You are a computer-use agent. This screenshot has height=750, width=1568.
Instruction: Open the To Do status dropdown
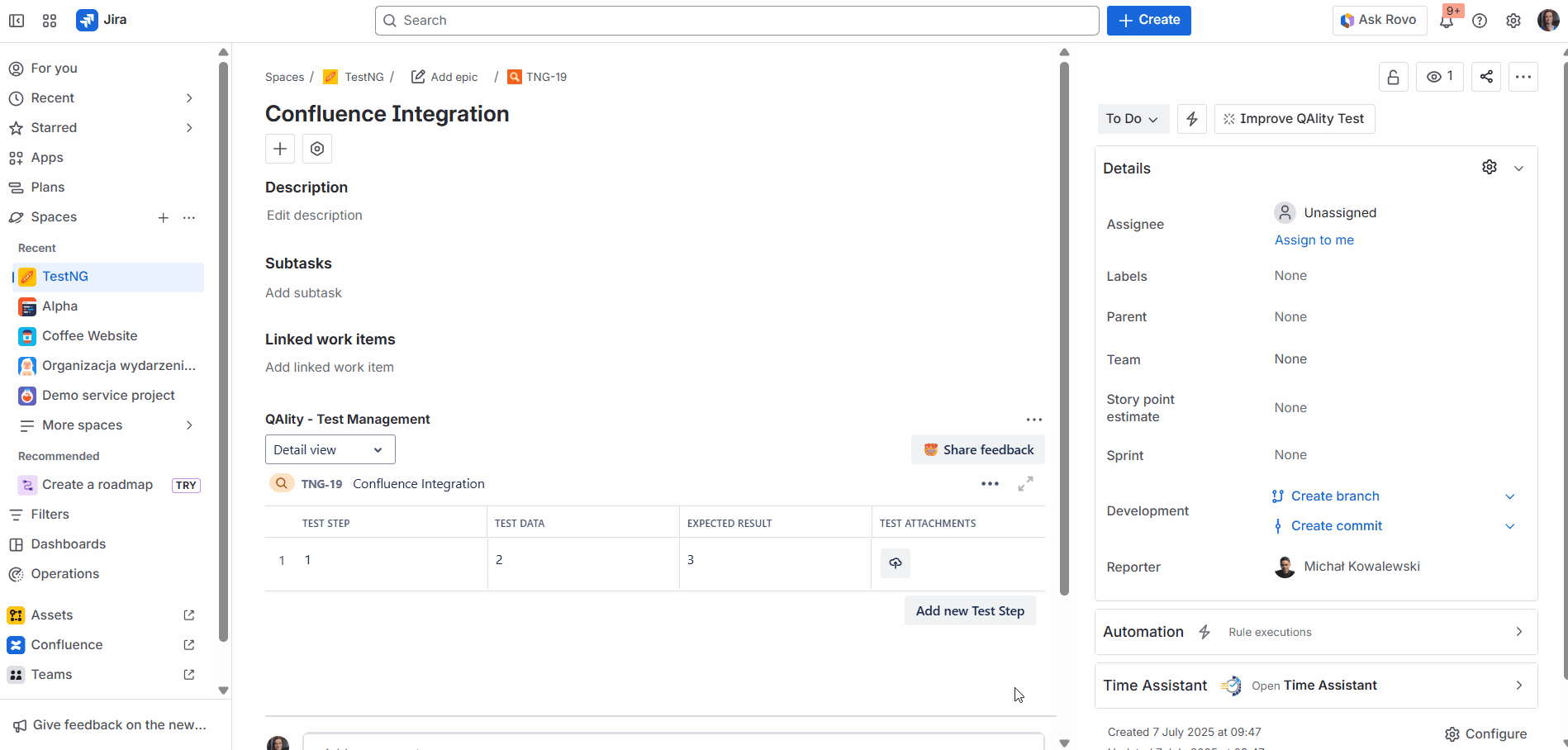point(1133,119)
